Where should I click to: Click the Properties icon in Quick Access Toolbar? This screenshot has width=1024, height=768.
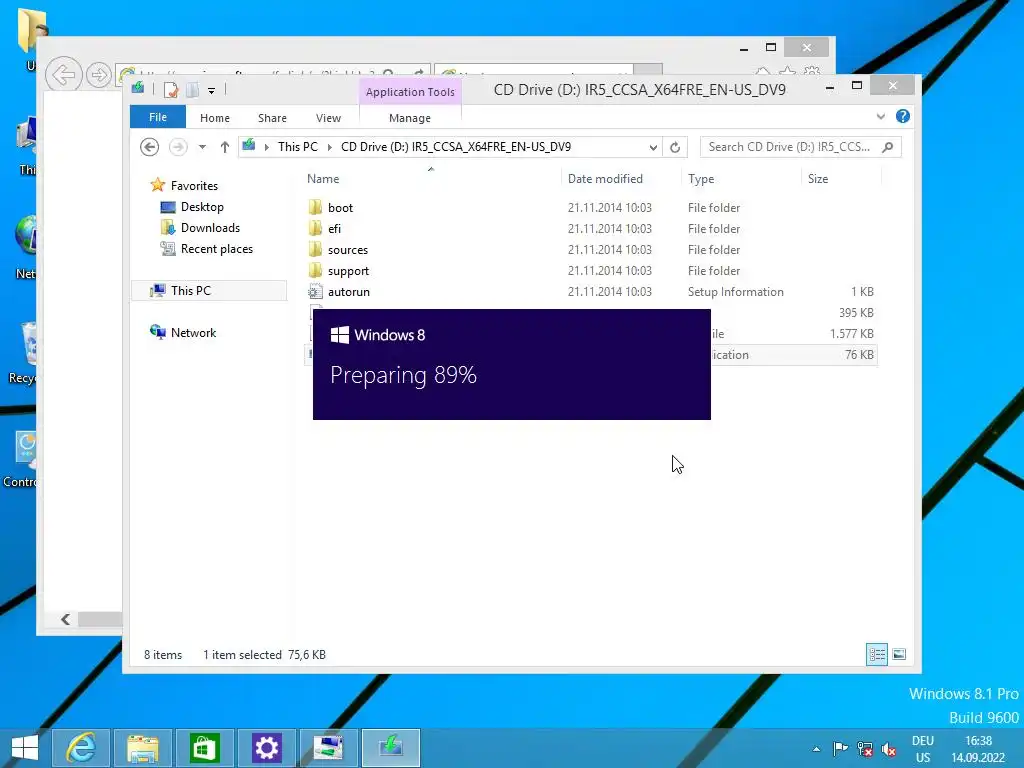(x=171, y=90)
